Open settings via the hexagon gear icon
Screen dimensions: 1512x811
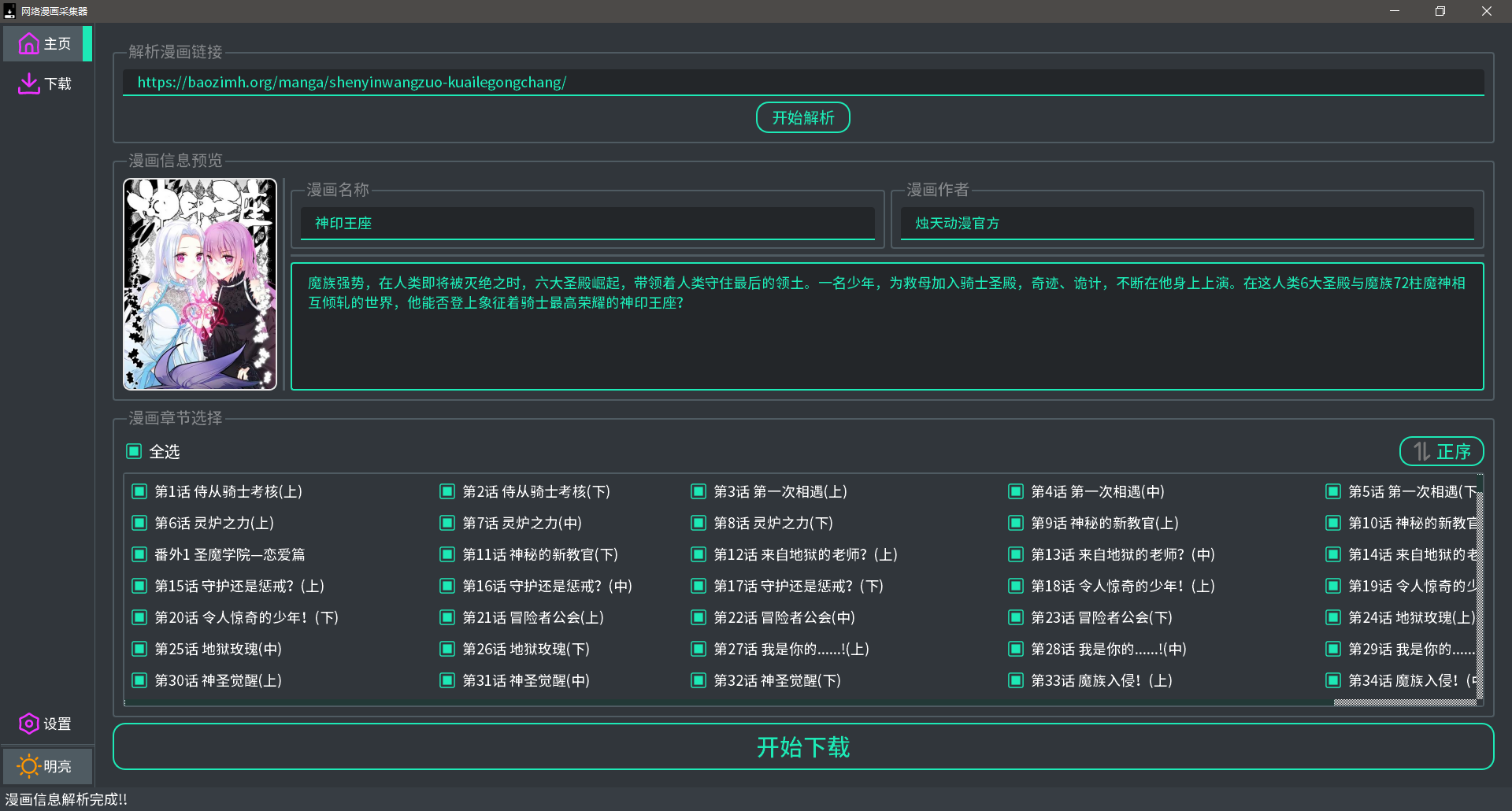(x=28, y=724)
